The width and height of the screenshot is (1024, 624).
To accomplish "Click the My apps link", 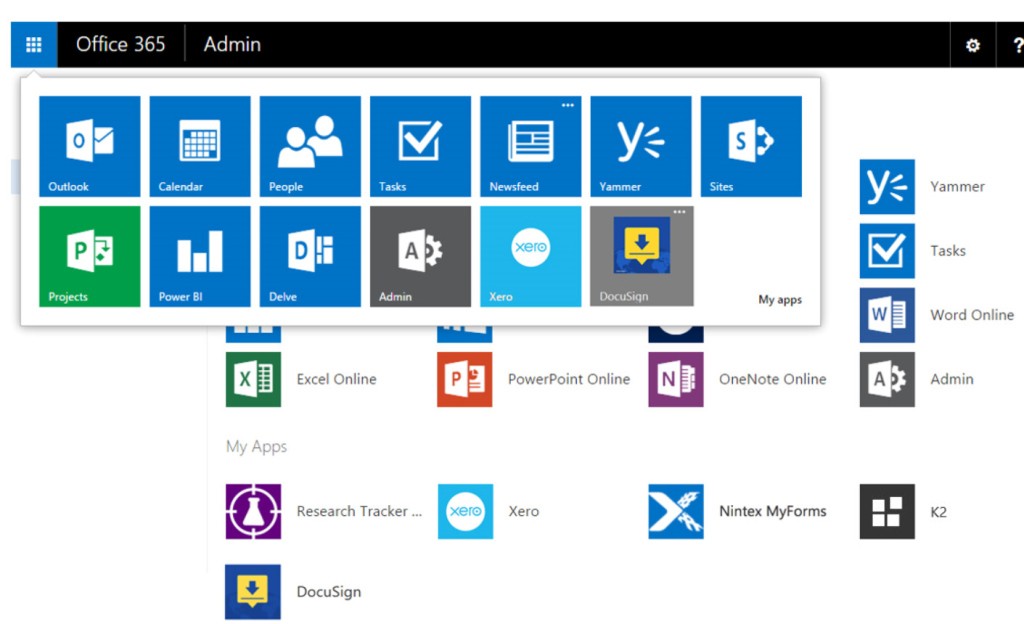I will [x=779, y=300].
